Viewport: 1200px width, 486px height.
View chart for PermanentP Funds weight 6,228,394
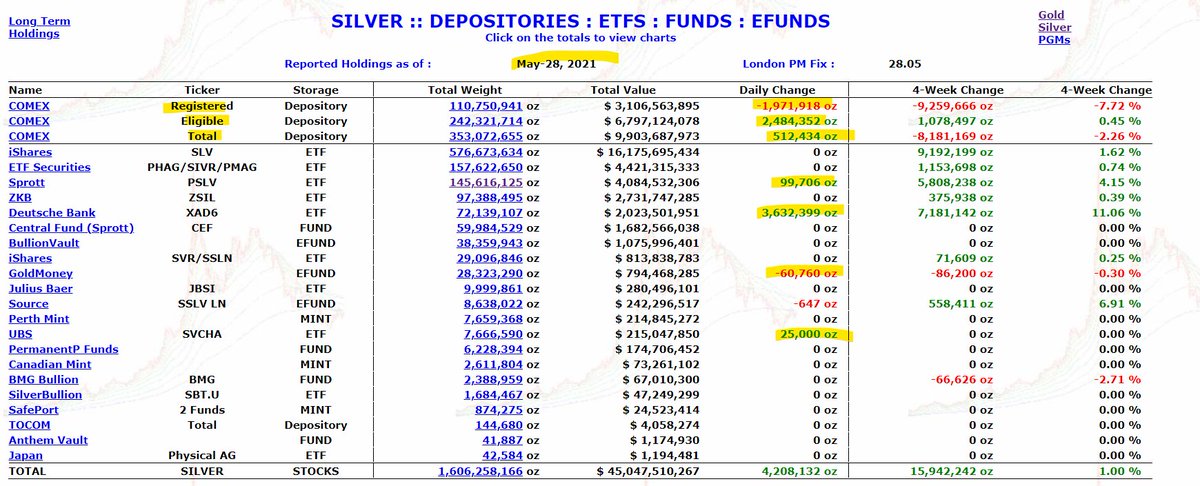(493, 349)
